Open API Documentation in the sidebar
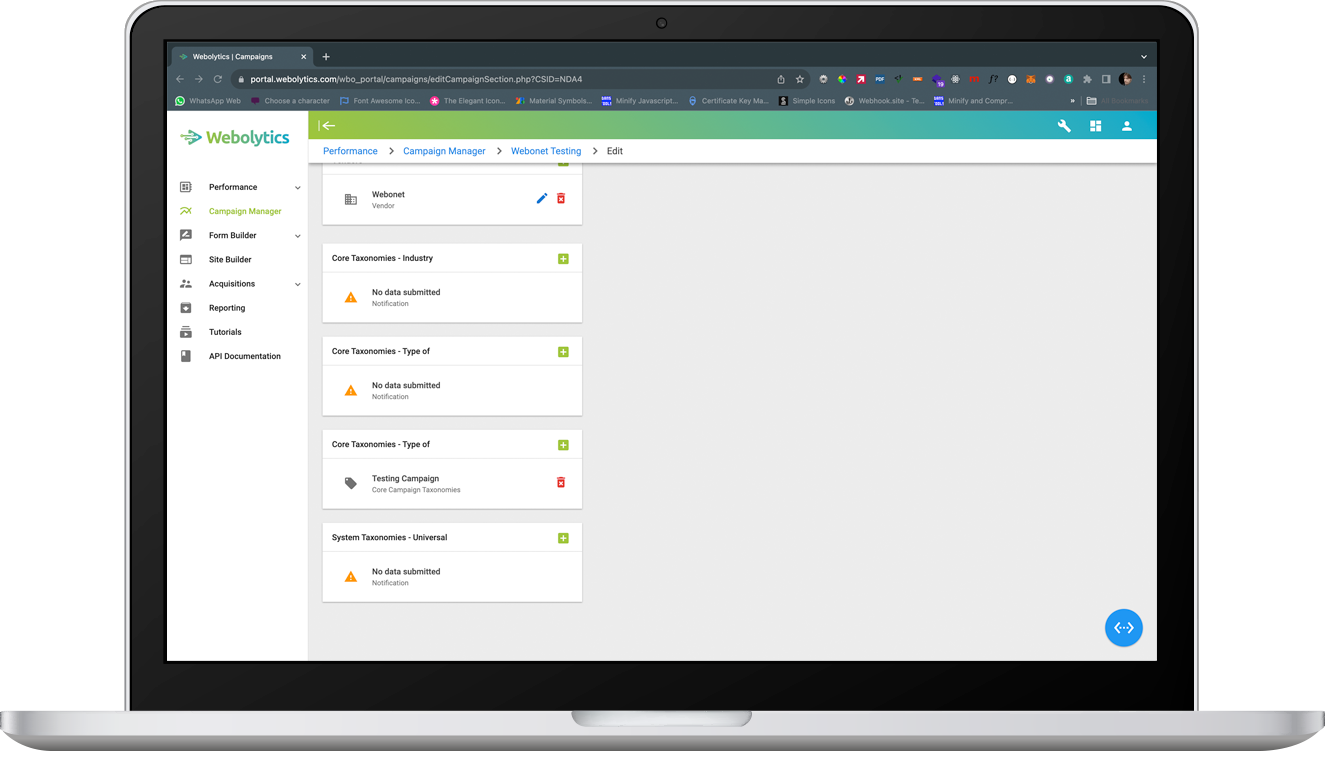 [245, 356]
